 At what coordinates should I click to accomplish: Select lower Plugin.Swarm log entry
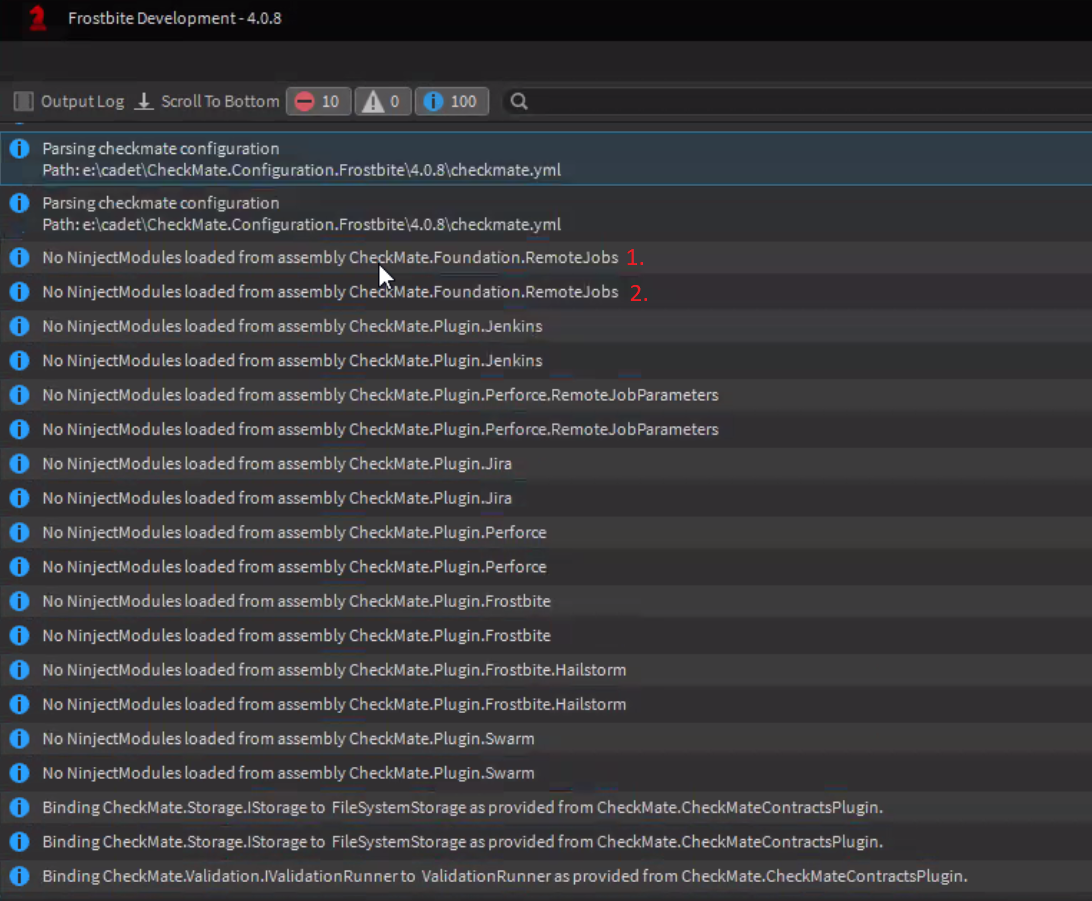coord(546,773)
